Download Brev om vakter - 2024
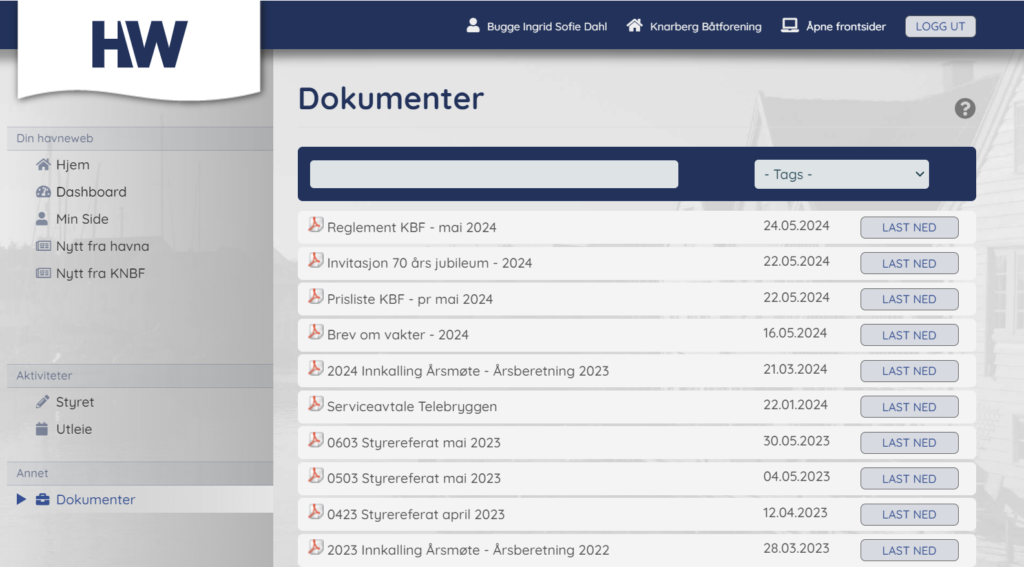The image size is (1024, 567). [909, 335]
